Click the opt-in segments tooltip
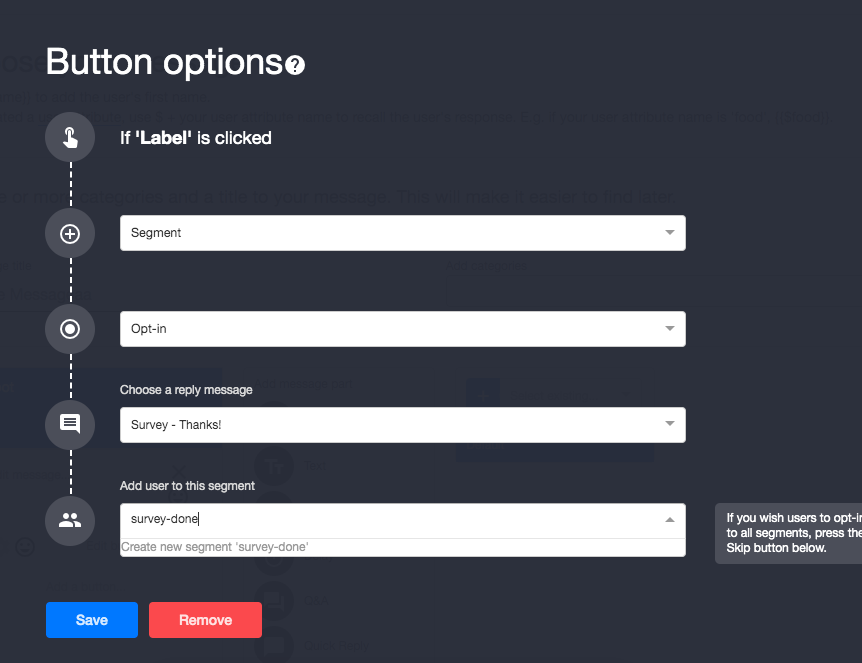862x663 pixels. [789, 533]
